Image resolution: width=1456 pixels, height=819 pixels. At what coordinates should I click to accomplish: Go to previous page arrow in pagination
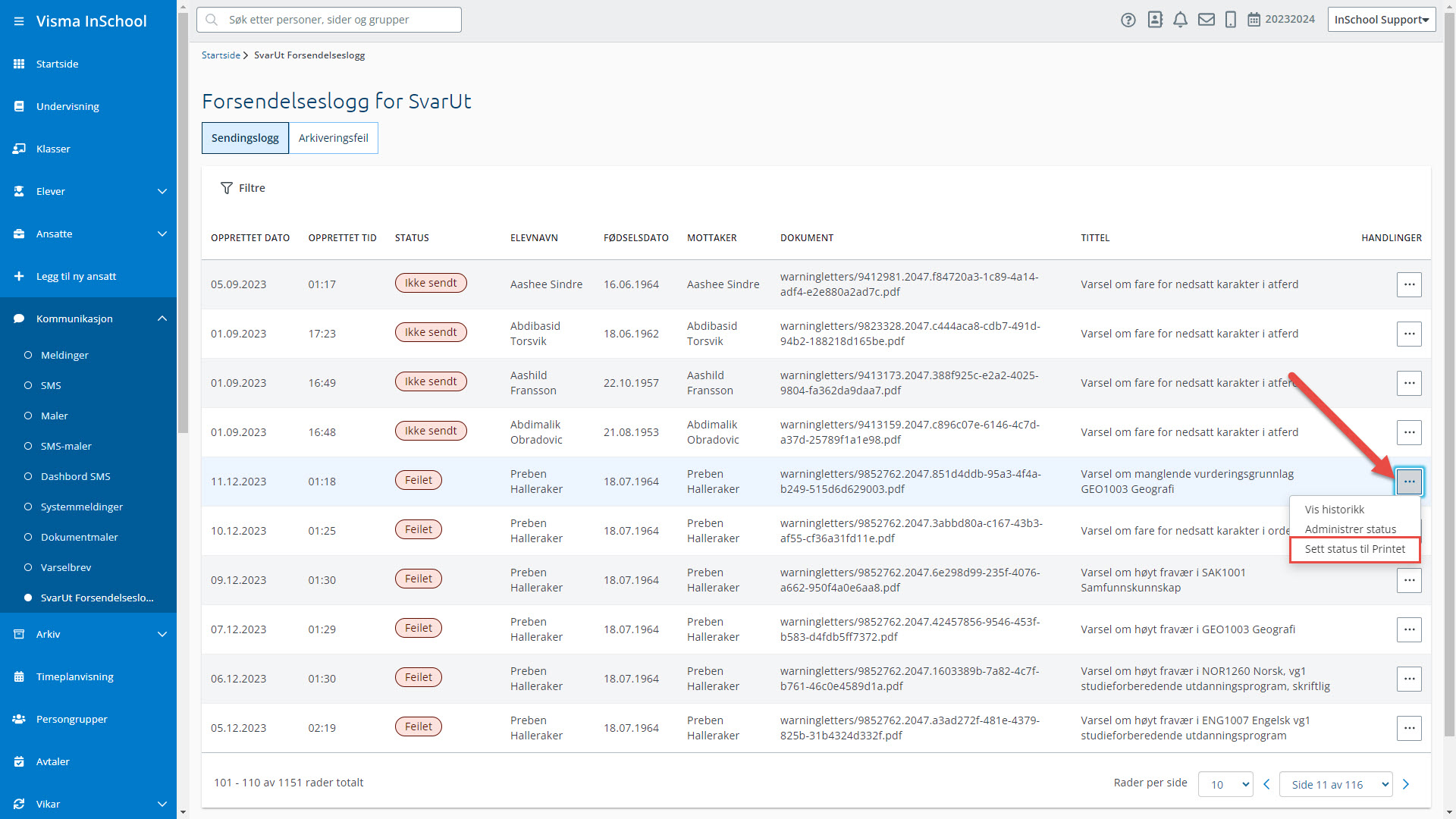click(x=1266, y=784)
